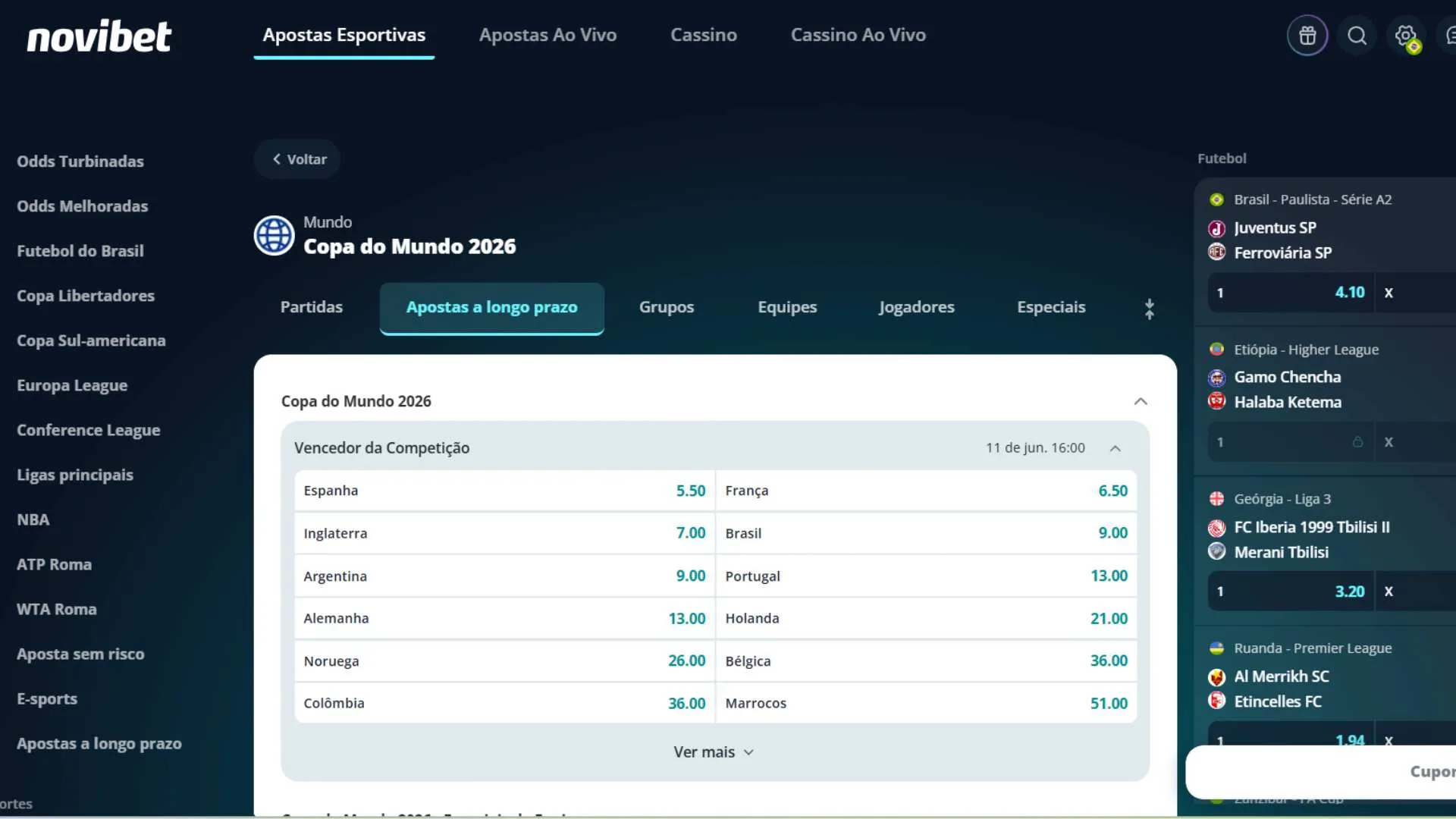
Task: Click the novibet logo
Action: 99,36
